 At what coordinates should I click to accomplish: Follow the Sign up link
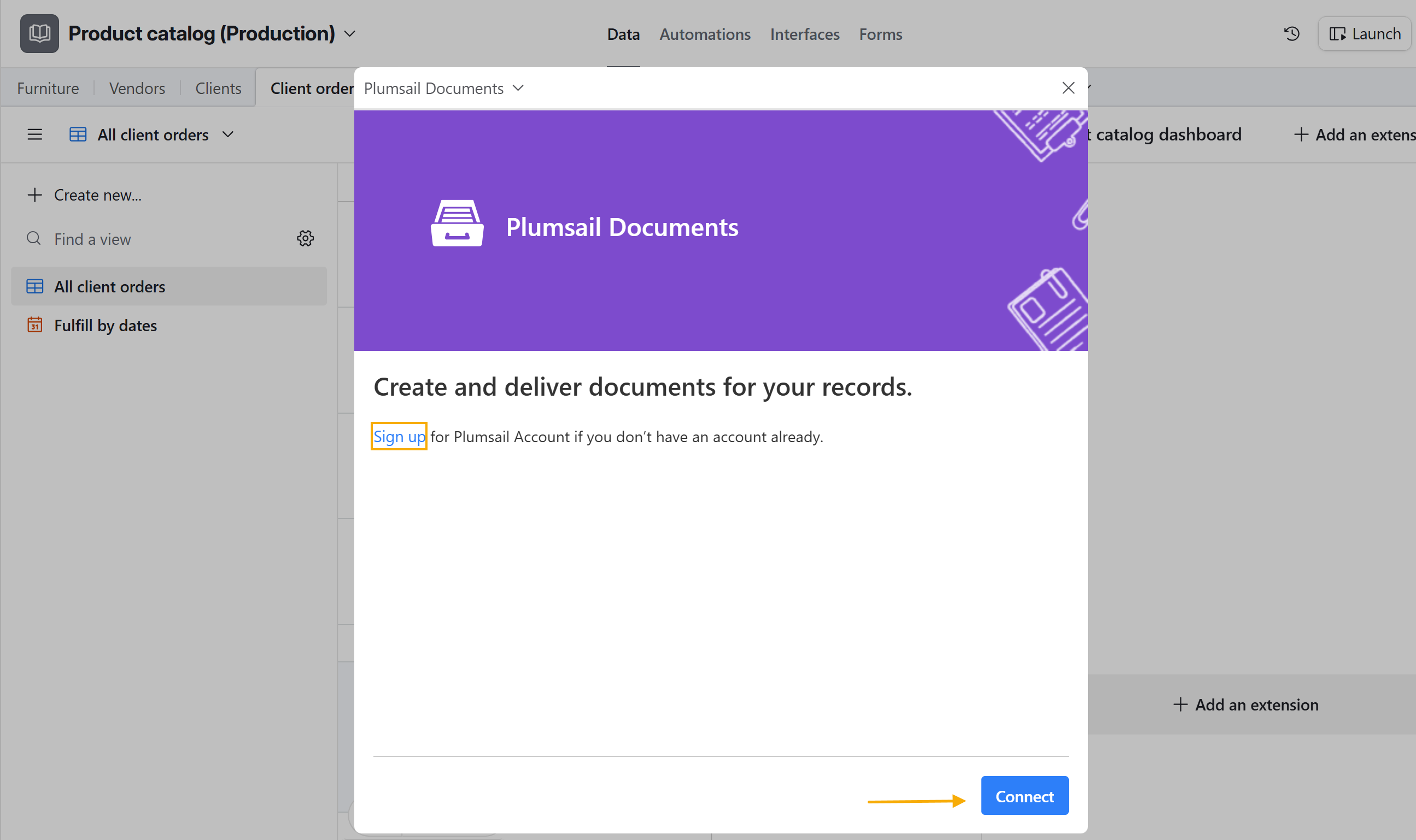pyautogui.click(x=399, y=437)
